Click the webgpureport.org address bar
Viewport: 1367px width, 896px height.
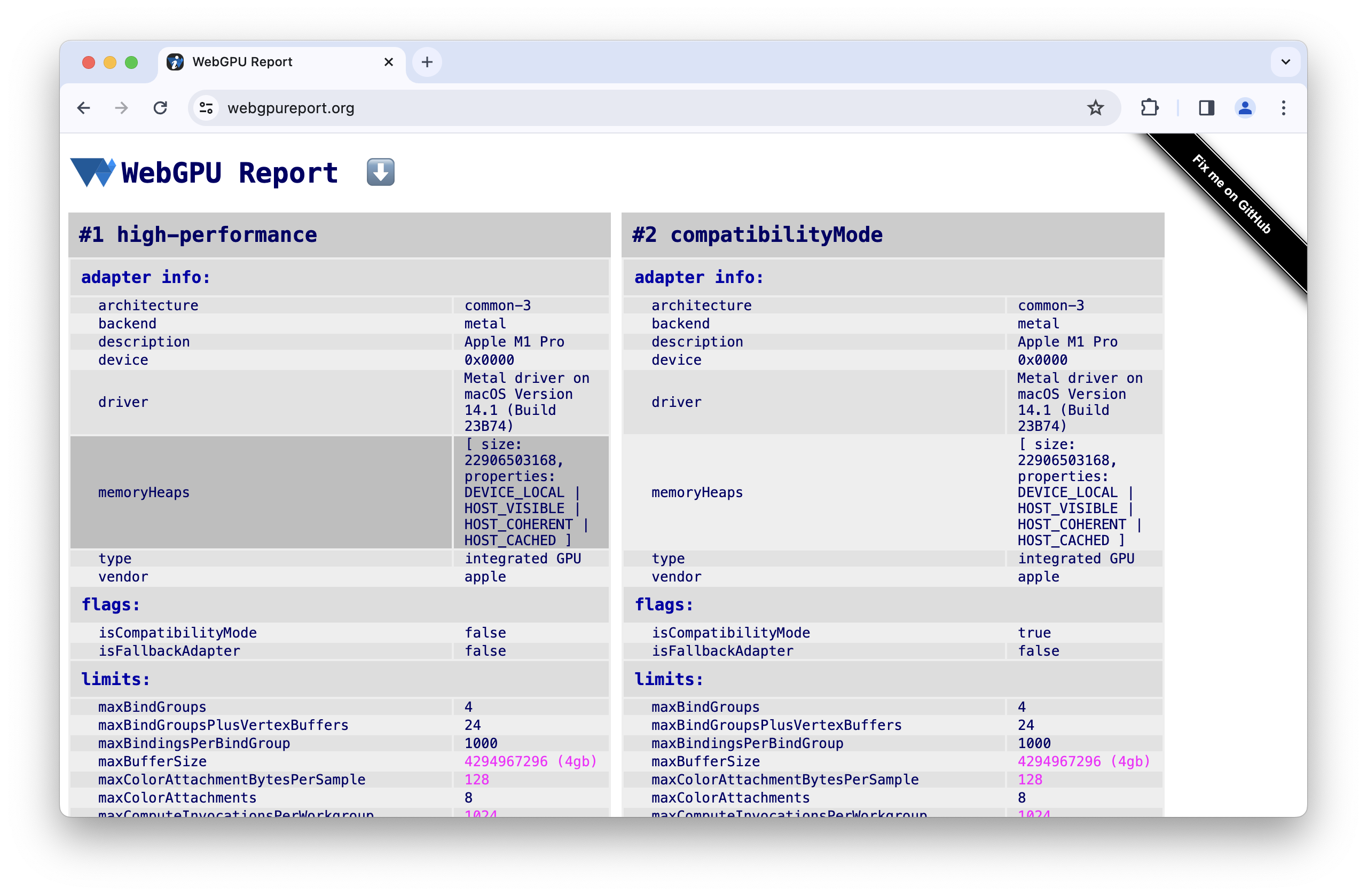291,107
